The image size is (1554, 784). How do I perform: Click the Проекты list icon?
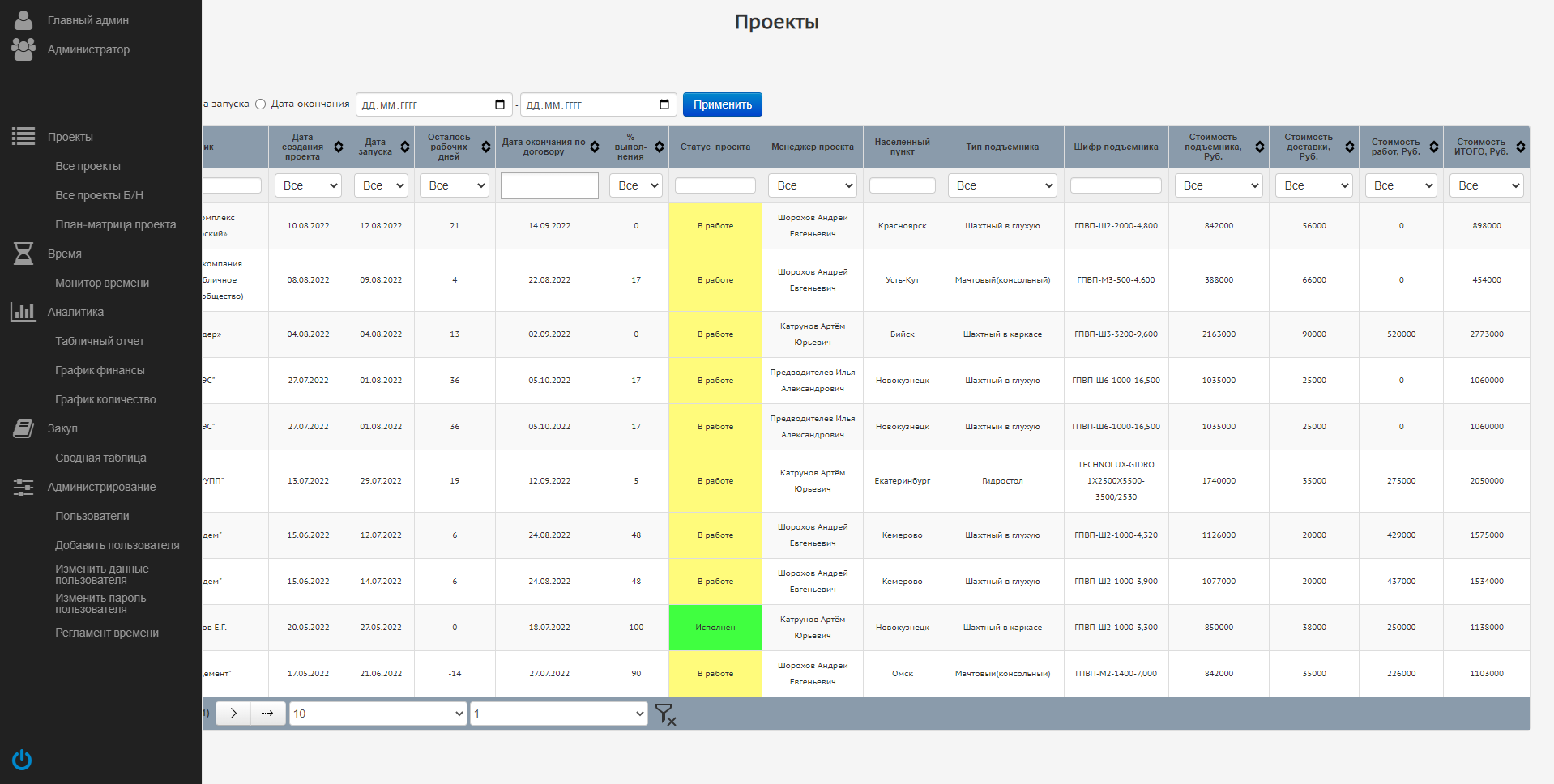(23, 137)
